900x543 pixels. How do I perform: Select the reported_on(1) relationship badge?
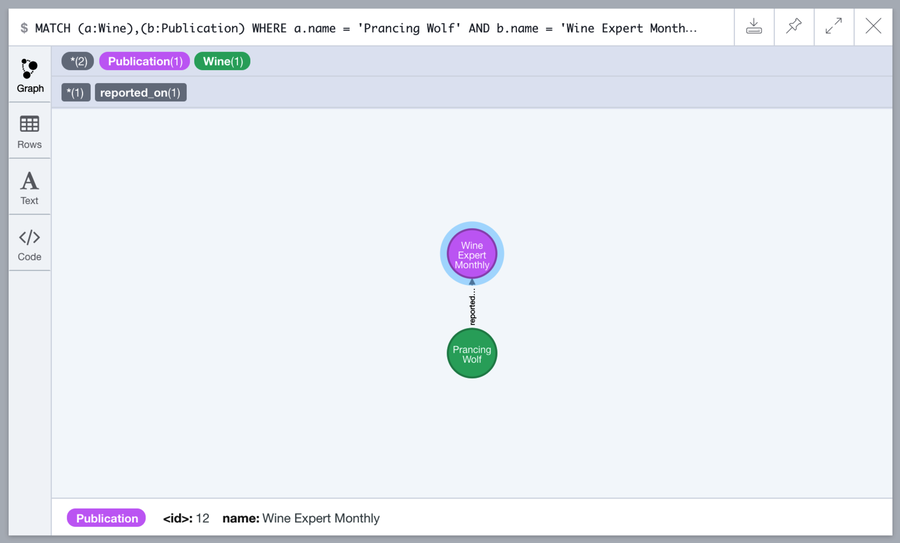pyautogui.click(x=141, y=92)
